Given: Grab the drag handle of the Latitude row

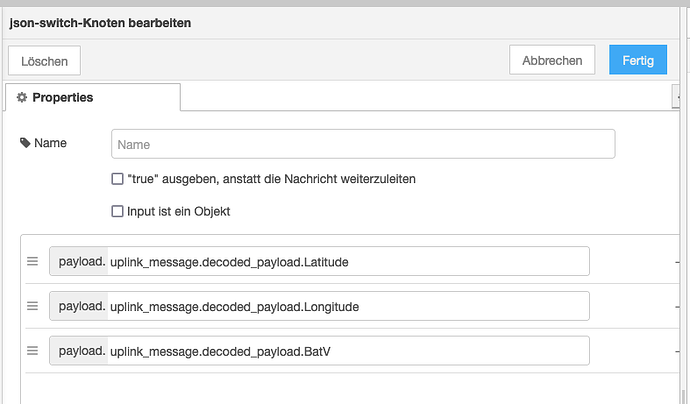Looking at the screenshot, I should (x=32, y=261).
